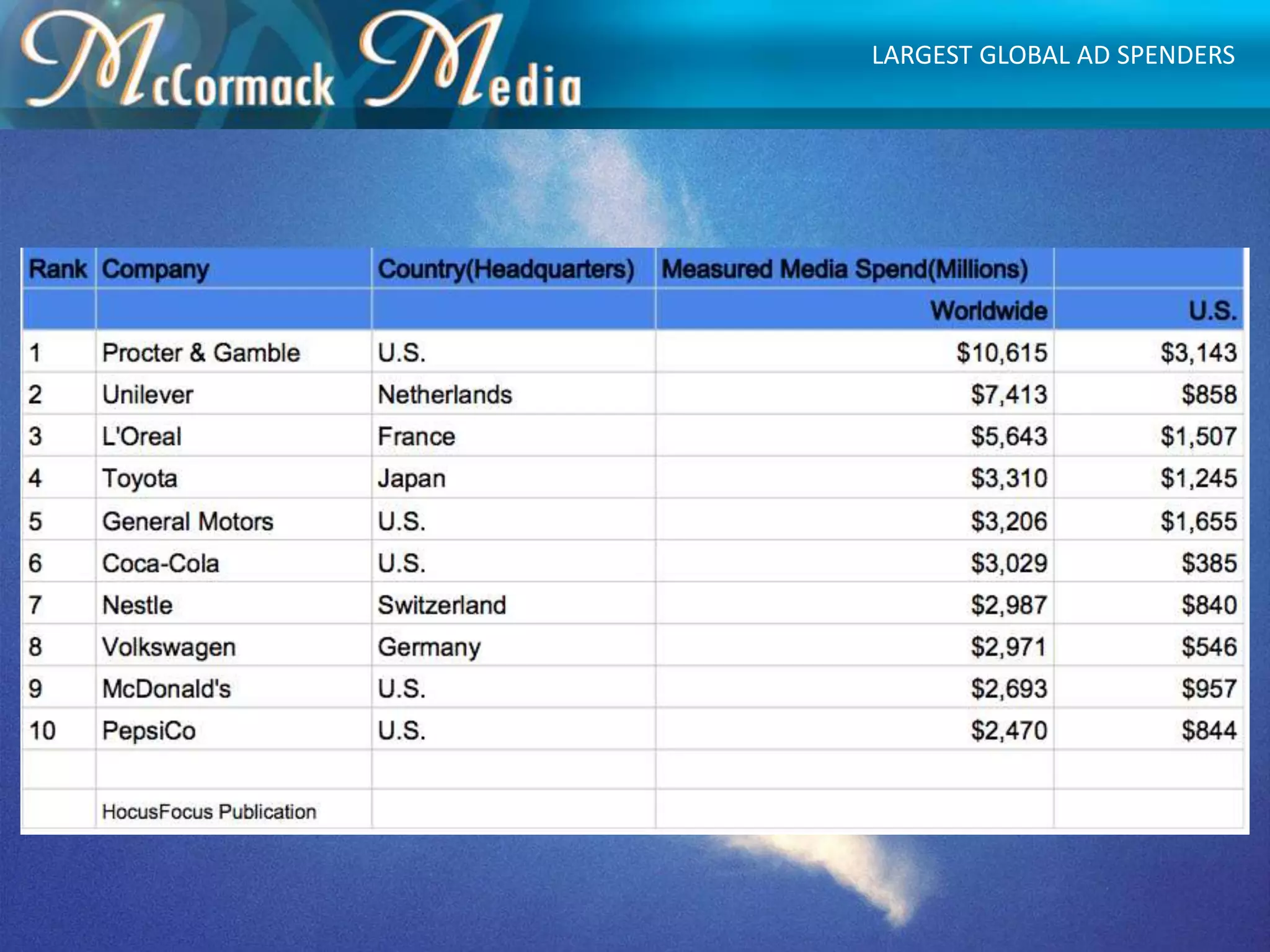This screenshot has height=952, width=1270.
Task: Click the '$1,655' U.S. spend value
Action: [1199, 521]
